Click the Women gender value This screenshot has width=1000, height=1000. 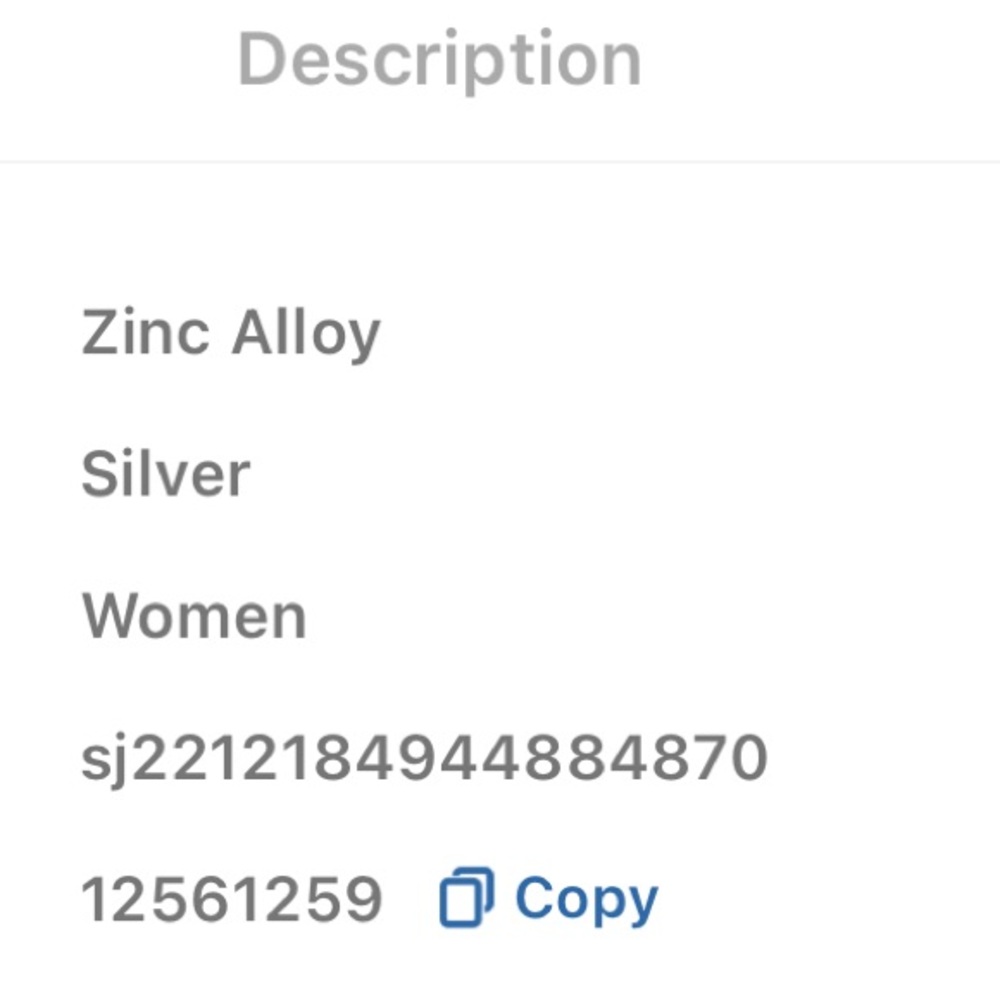coord(194,617)
